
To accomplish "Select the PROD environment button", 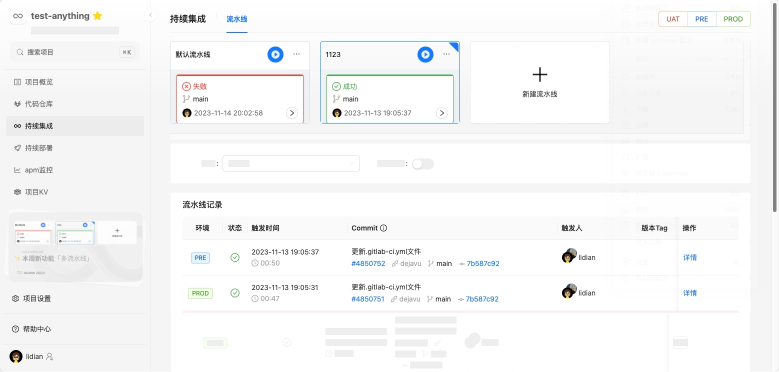I will (x=733, y=19).
